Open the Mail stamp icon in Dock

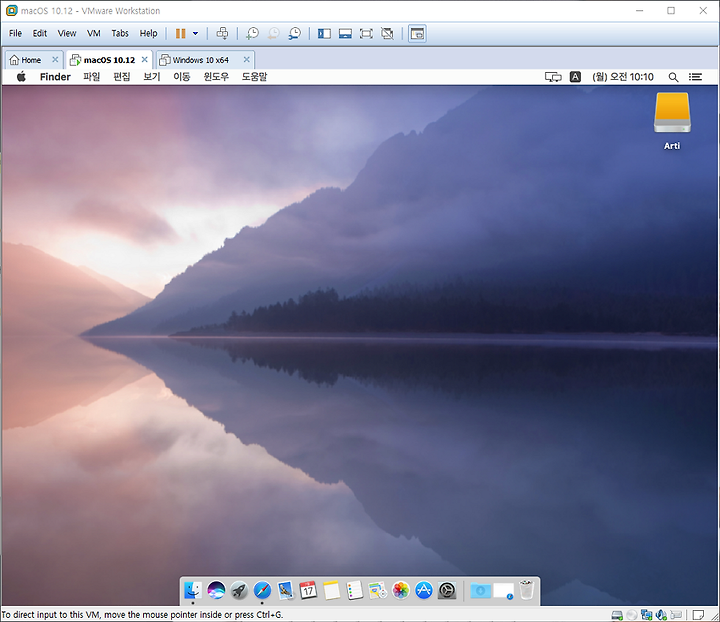285,590
